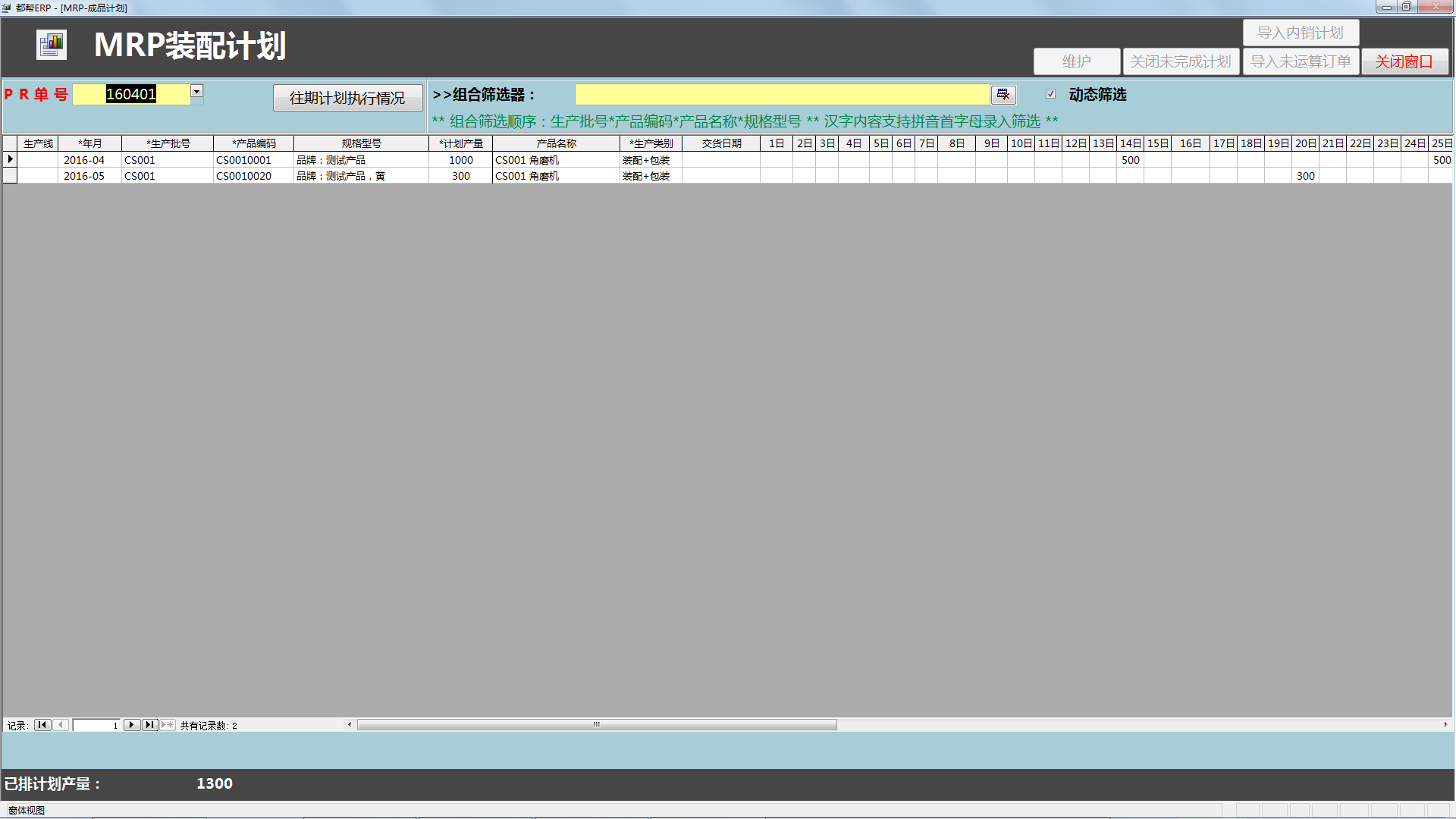Open the PR单号 dropdown arrow
Screen dimensions: 1456x819
pyautogui.click(x=196, y=92)
